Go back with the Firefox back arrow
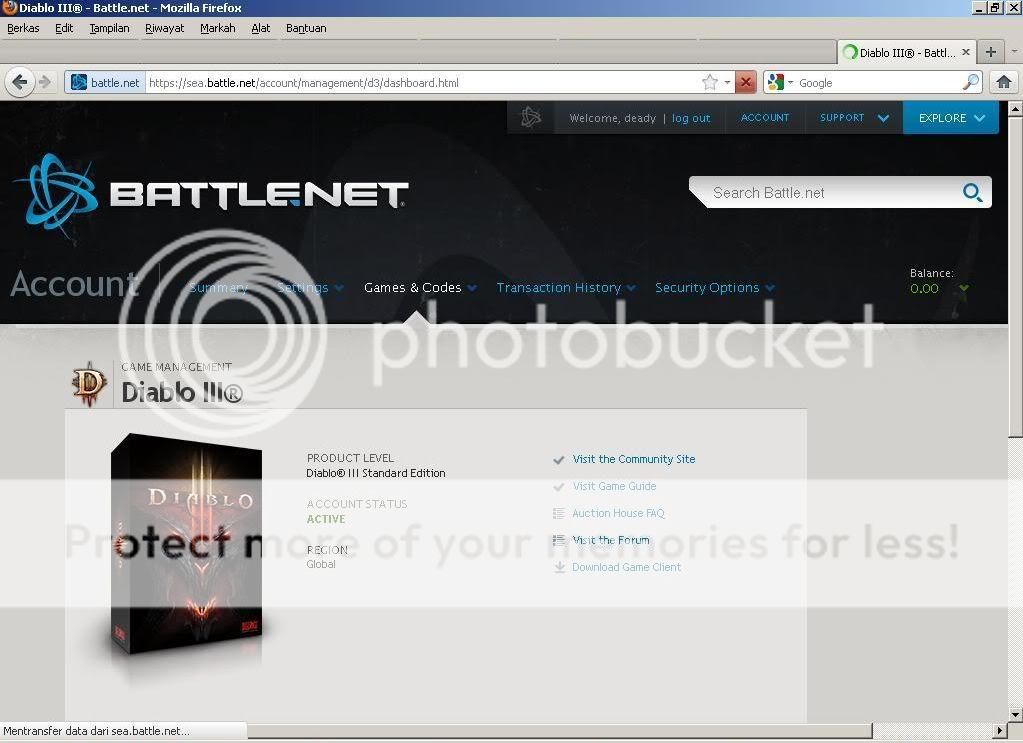This screenshot has width=1023, height=743. click(20, 83)
